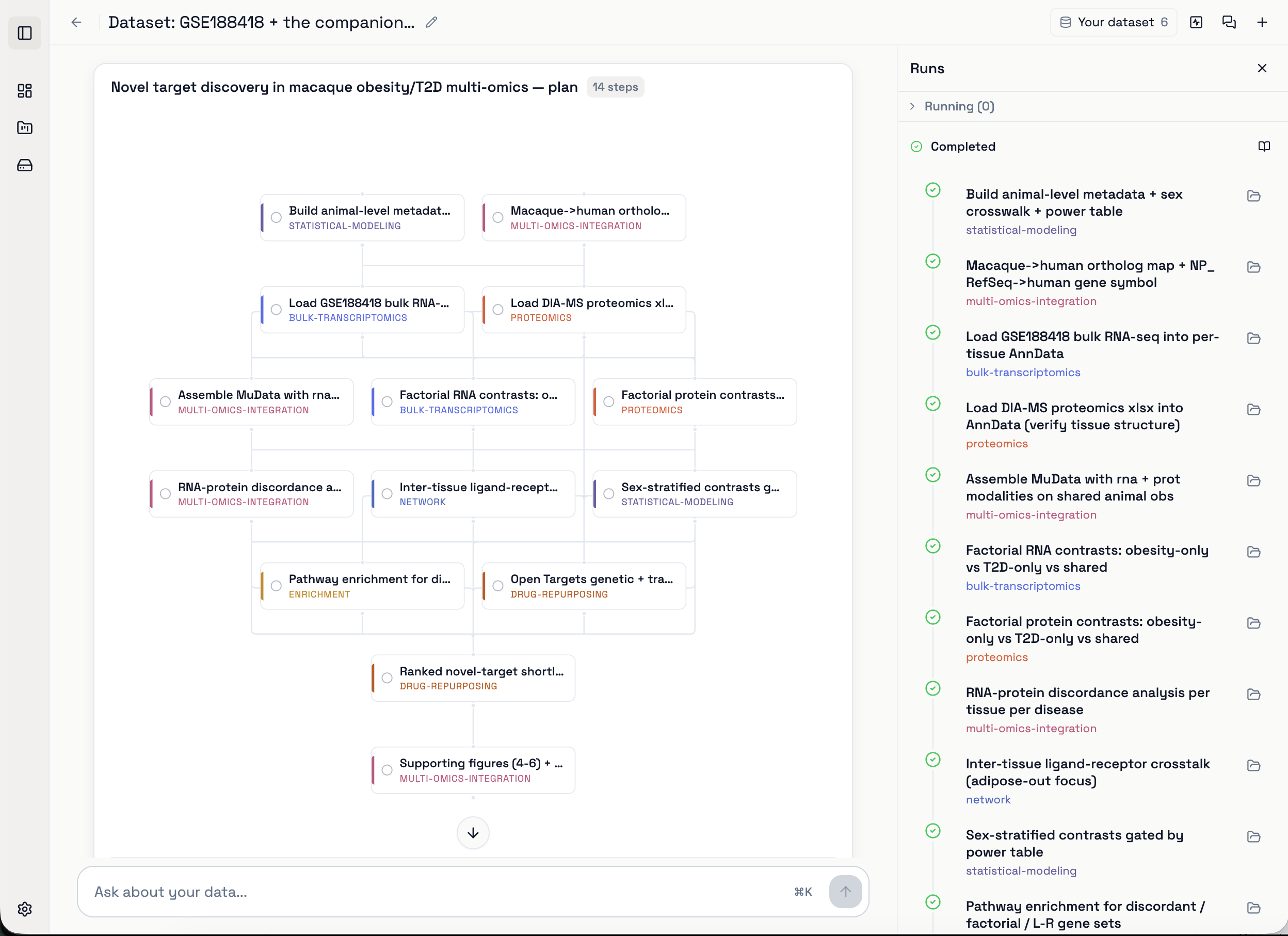Select radio on Load DIA-MS proteomics node
This screenshot has height=936, width=1288.
point(498,310)
